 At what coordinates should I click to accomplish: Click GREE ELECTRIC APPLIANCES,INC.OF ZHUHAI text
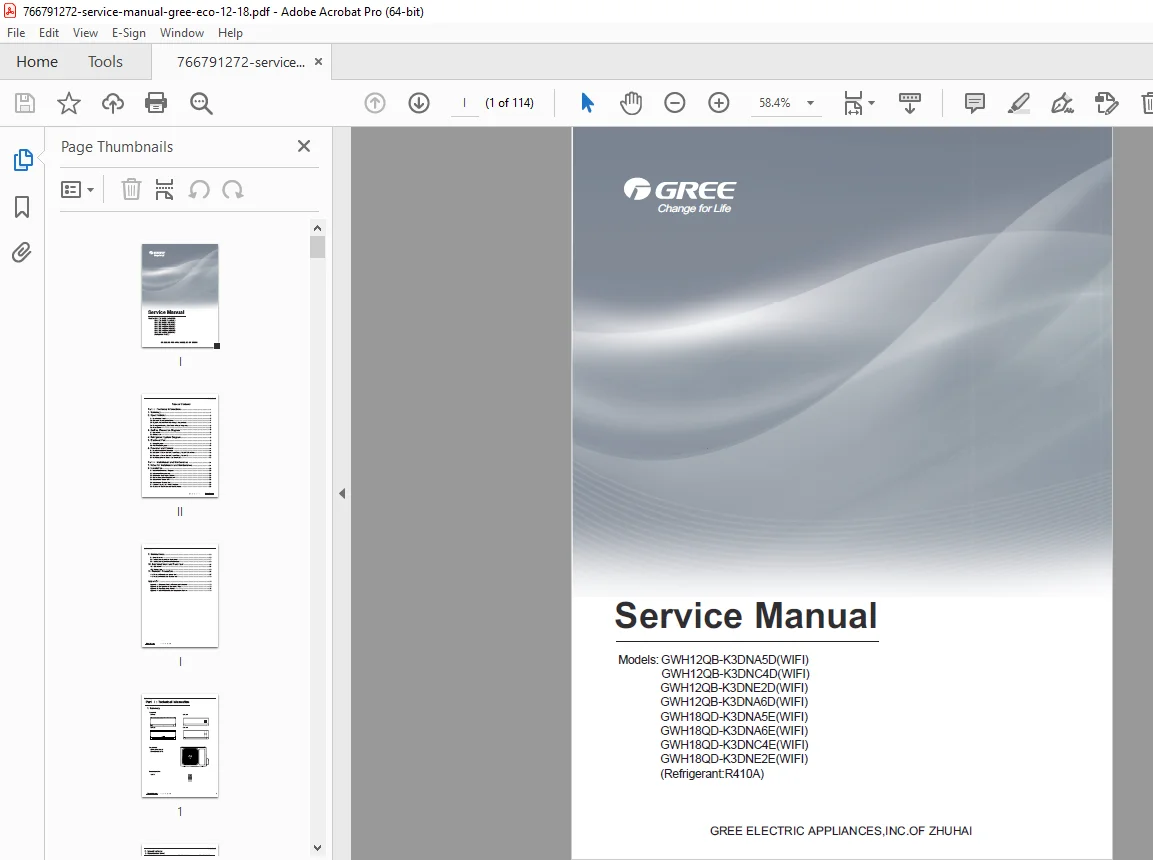click(840, 831)
